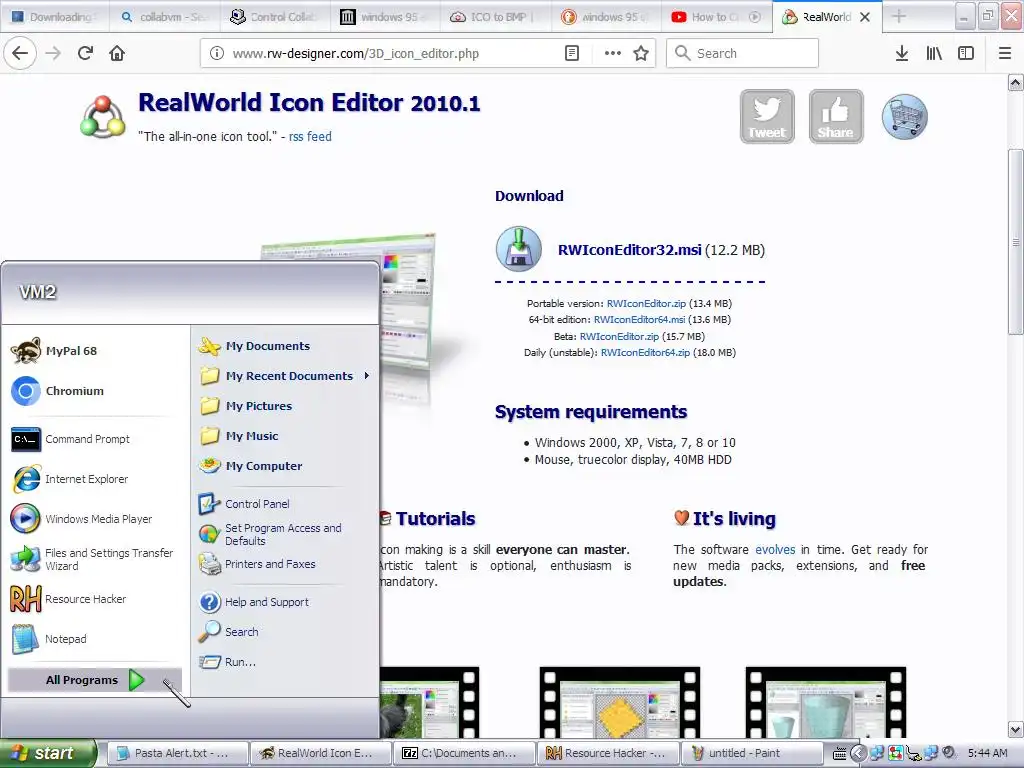The width and height of the screenshot is (1024, 768).
Task: Open the hamburger application menu
Action: (x=1005, y=54)
